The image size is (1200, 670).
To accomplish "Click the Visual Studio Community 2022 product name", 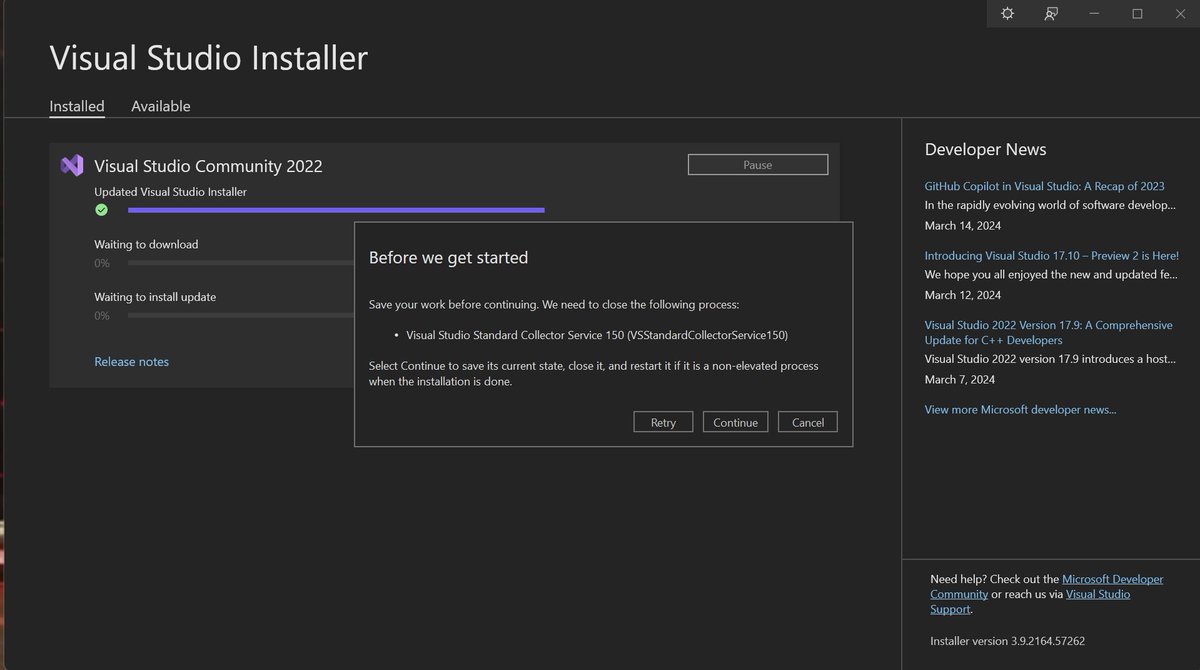I will [208, 166].
